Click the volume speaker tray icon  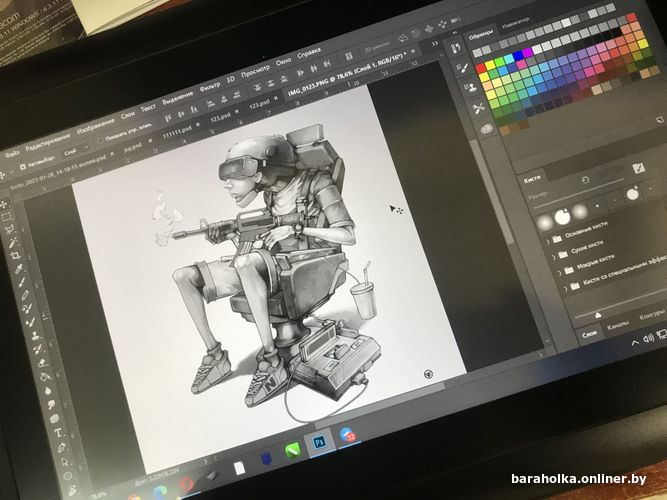[648, 338]
